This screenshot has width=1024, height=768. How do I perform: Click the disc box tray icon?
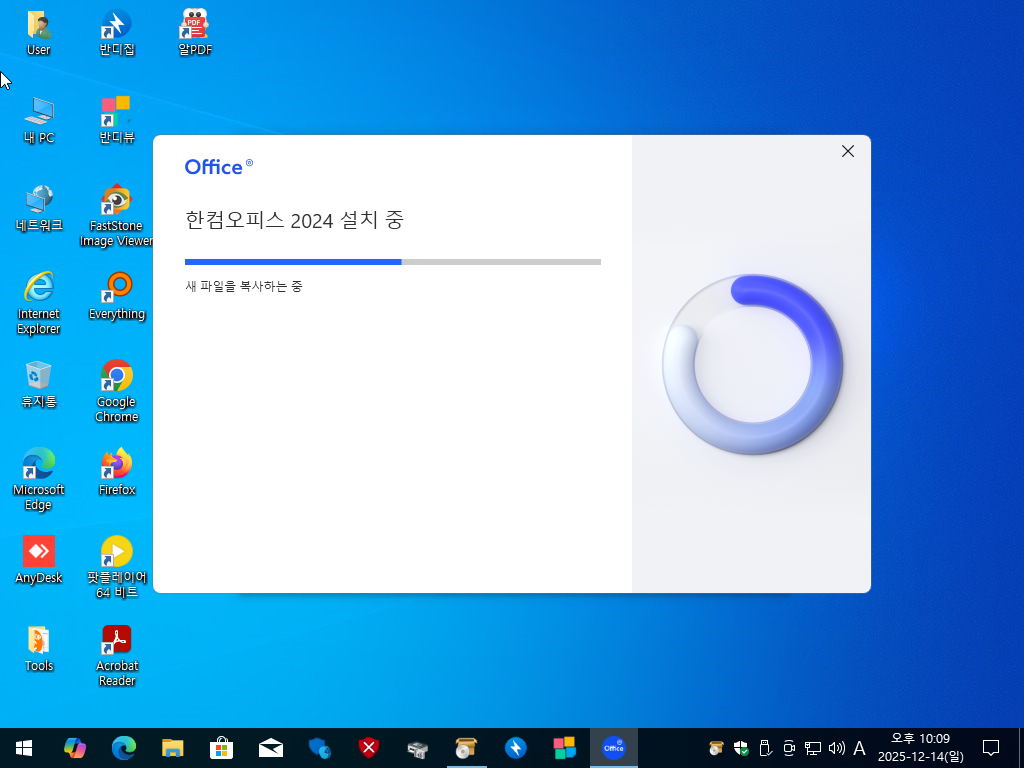coord(716,748)
